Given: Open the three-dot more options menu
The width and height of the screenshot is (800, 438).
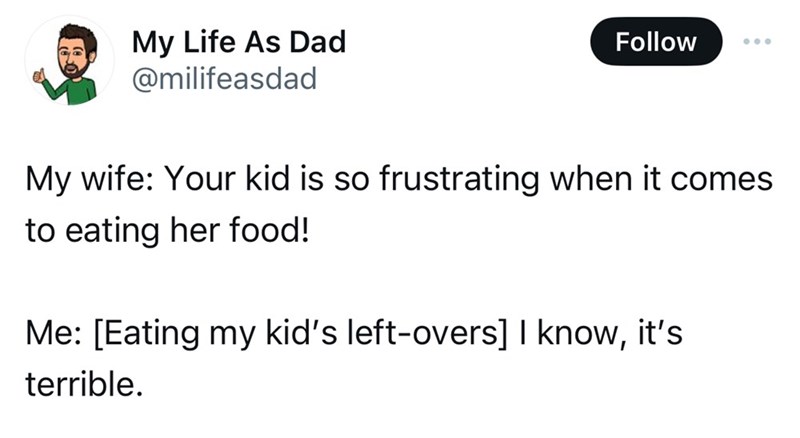Looking at the screenshot, I should pos(757,41).
